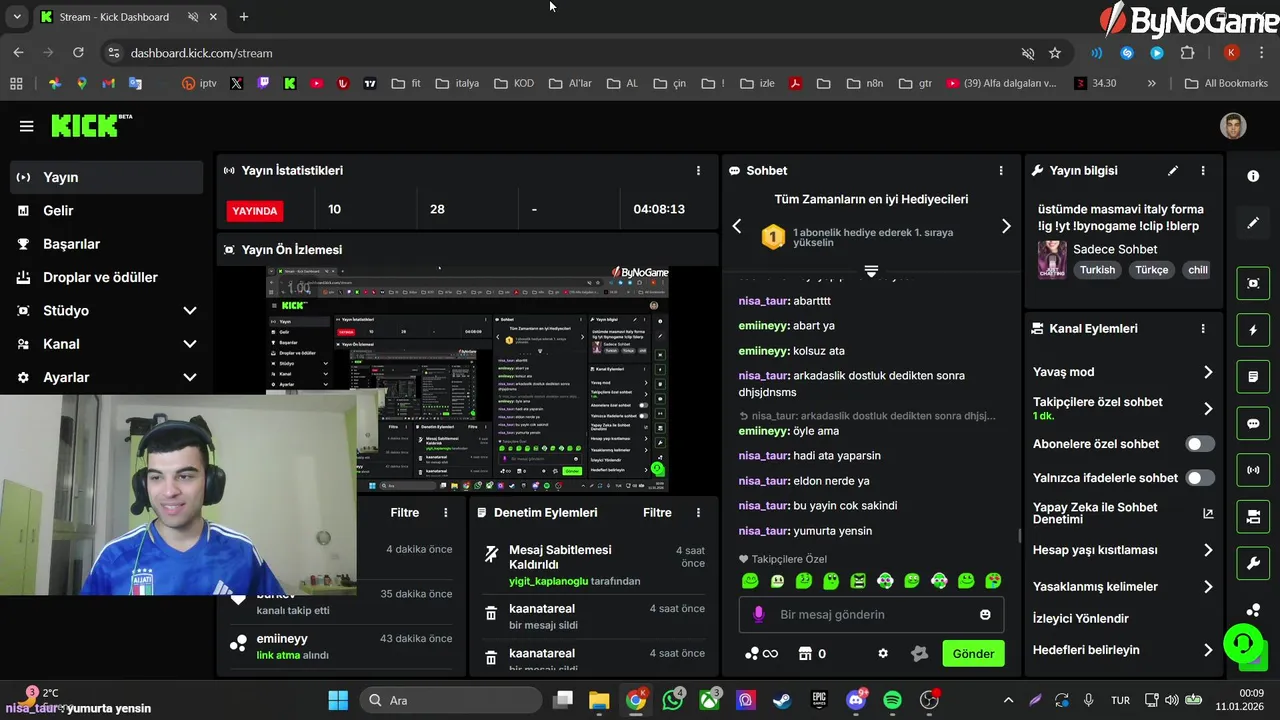Open WhatsApp from the taskbar
The height and width of the screenshot is (720, 1280).
(673, 700)
